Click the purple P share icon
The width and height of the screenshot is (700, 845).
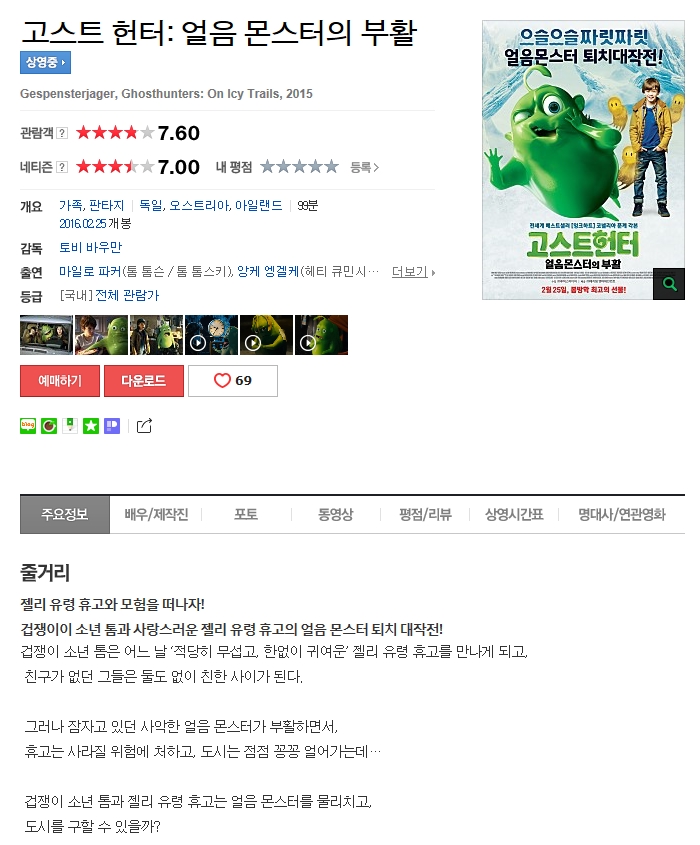[112, 426]
